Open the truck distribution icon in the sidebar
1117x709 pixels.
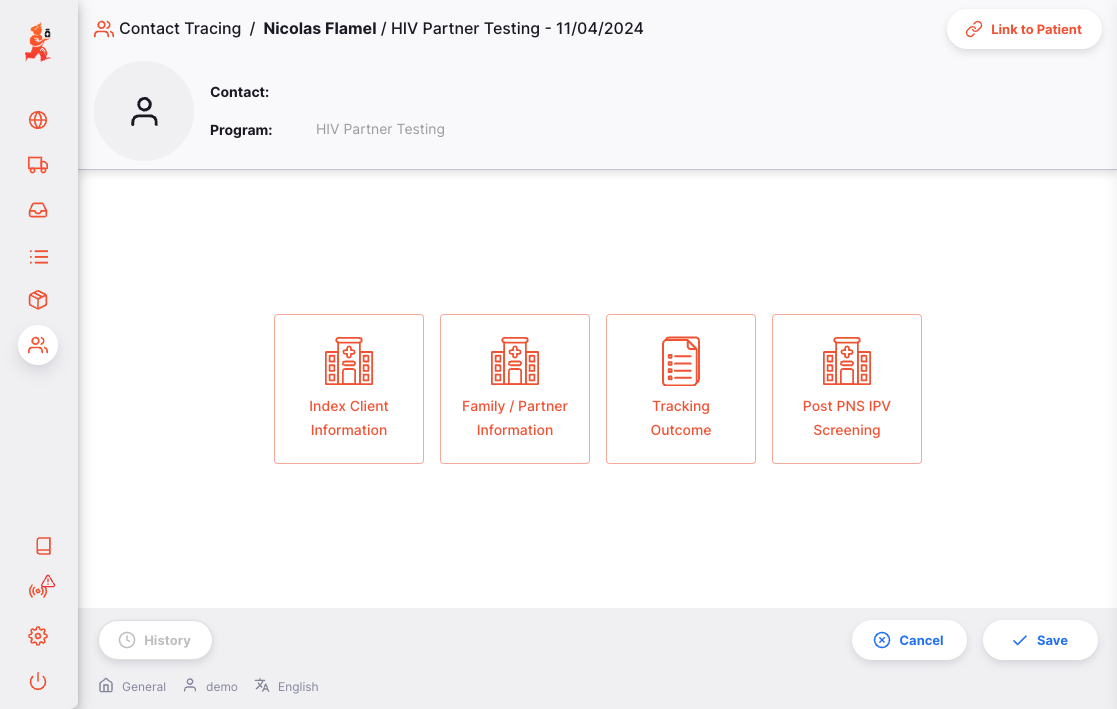38,166
